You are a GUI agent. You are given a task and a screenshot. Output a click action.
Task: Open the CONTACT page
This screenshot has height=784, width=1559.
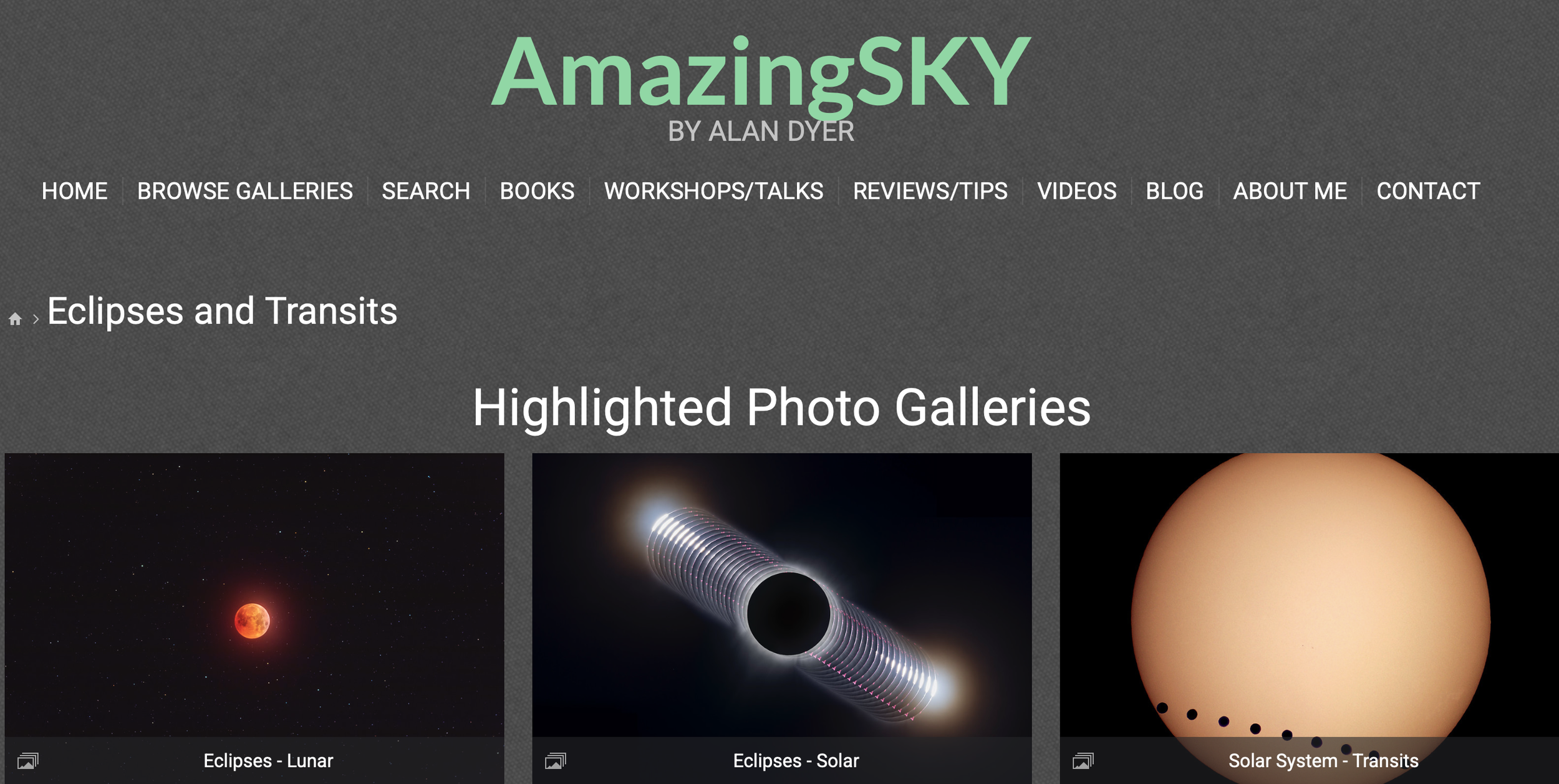click(1428, 191)
